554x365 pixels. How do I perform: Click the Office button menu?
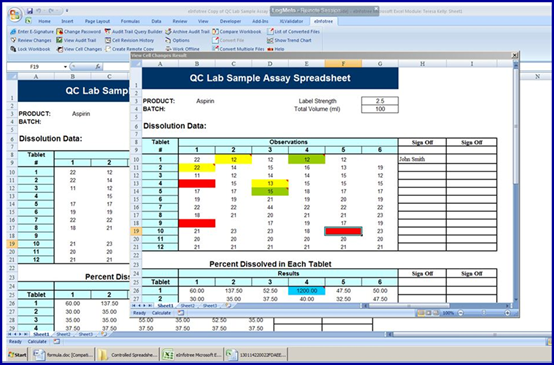[15, 14]
